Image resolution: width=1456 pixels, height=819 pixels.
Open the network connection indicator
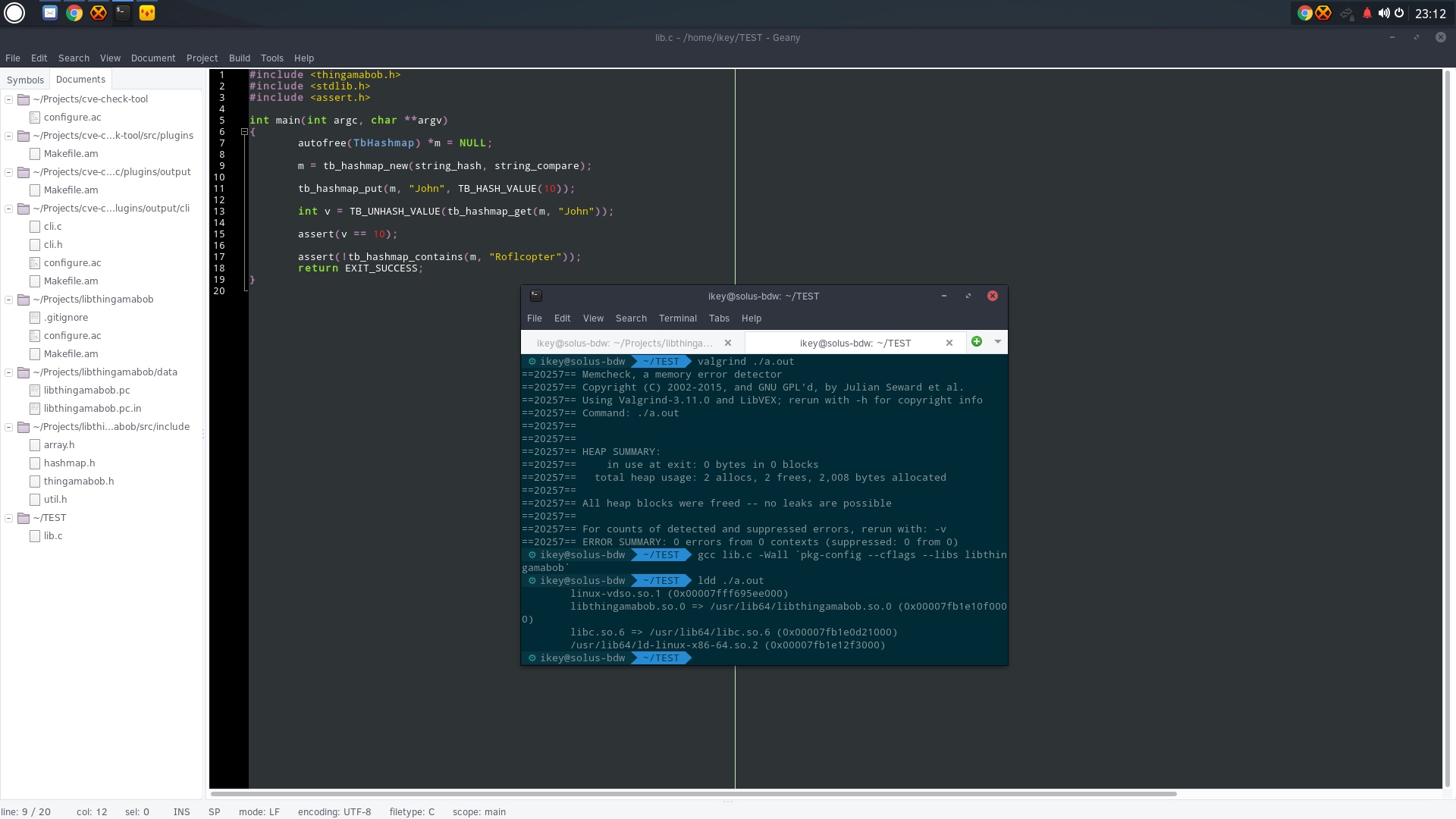point(1347,13)
